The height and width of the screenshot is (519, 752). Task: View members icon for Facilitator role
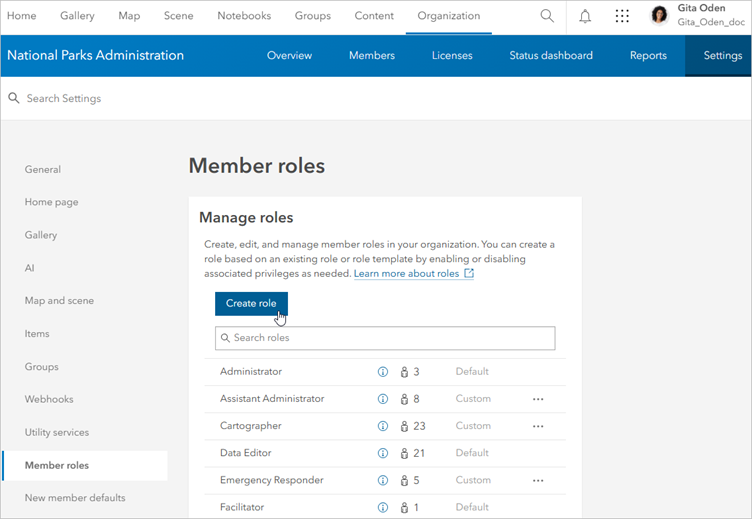404,507
